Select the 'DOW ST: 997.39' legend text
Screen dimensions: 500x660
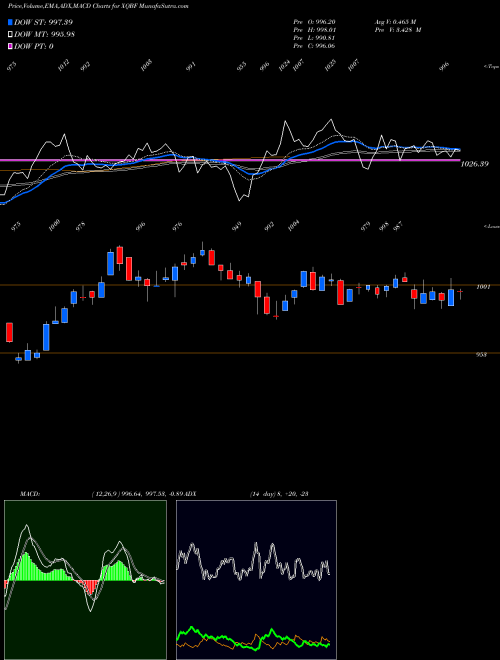[43, 22]
